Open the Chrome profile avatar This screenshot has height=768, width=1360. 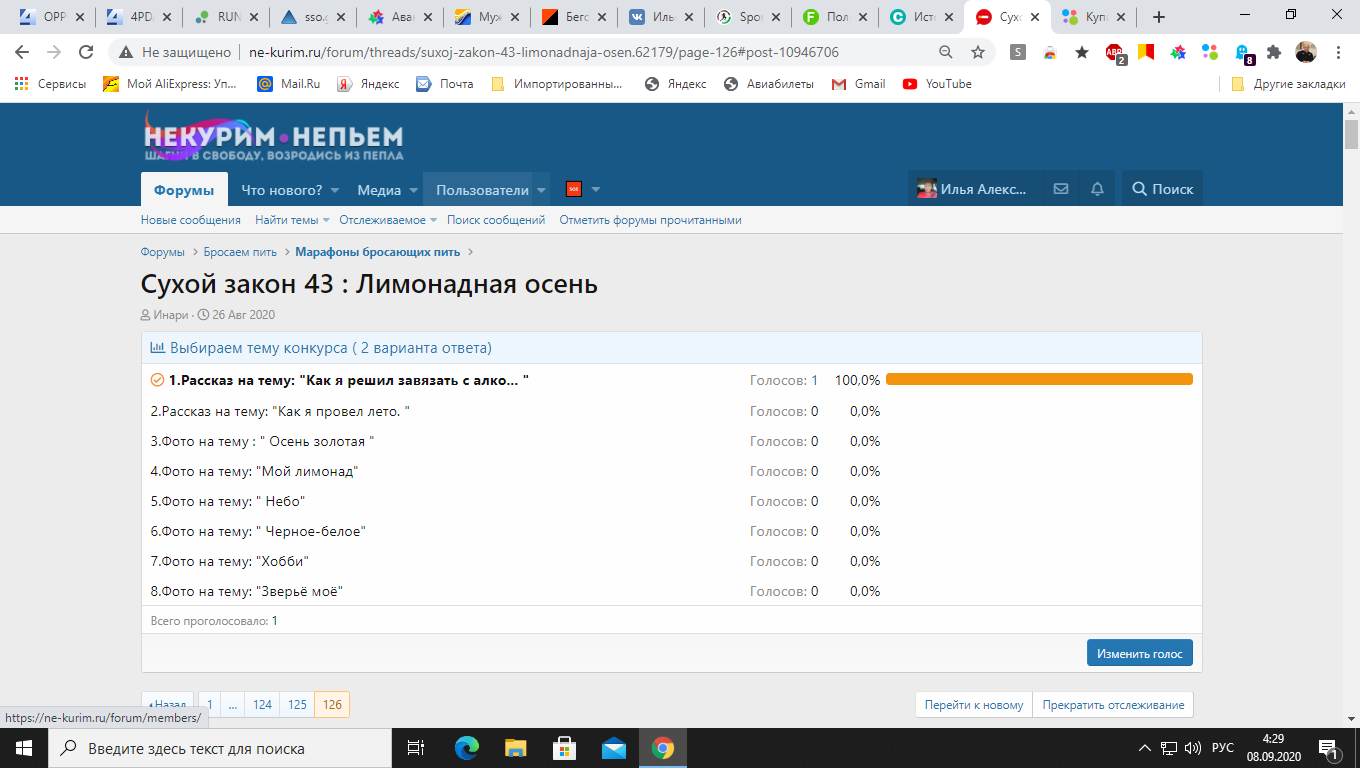tap(1306, 52)
